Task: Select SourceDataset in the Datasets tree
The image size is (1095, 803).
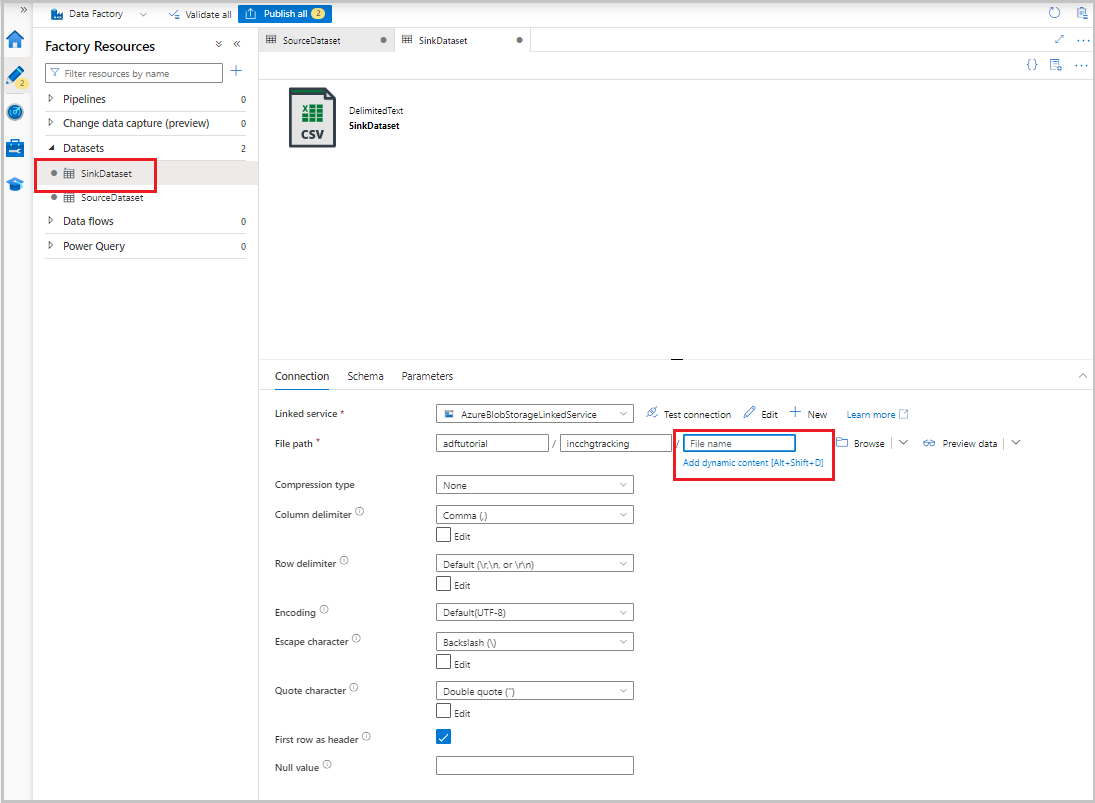Action: click(112, 198)
